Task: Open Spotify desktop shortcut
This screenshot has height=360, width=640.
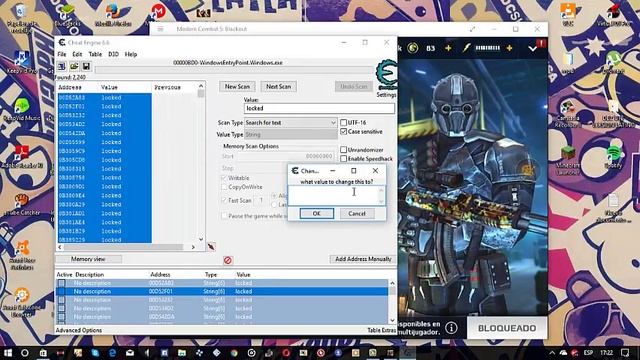Action: 613,157
